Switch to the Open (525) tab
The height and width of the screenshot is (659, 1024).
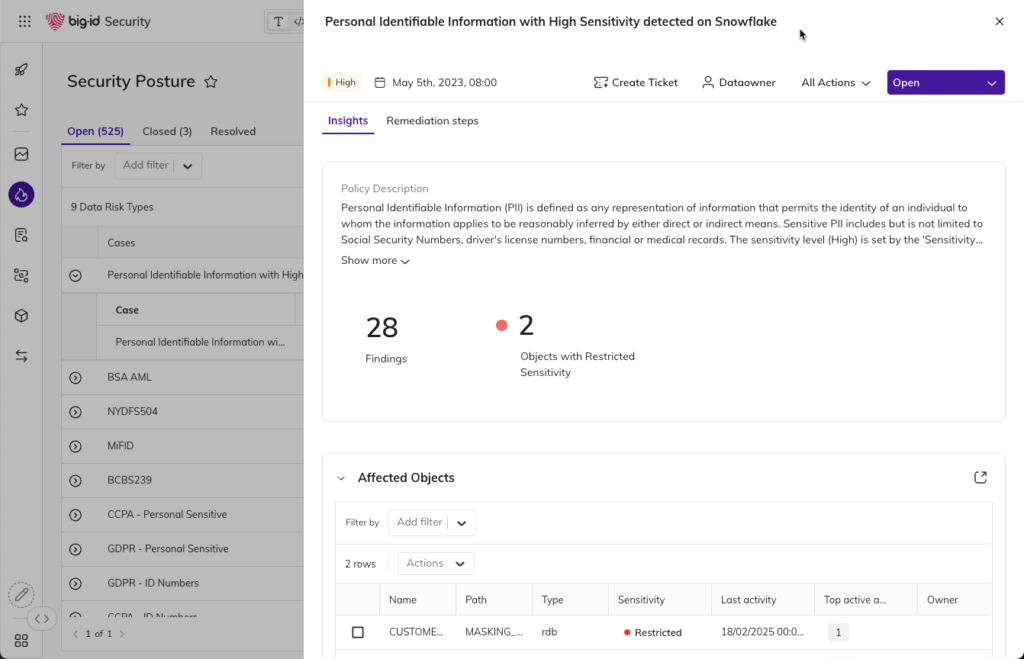(95, 131)
